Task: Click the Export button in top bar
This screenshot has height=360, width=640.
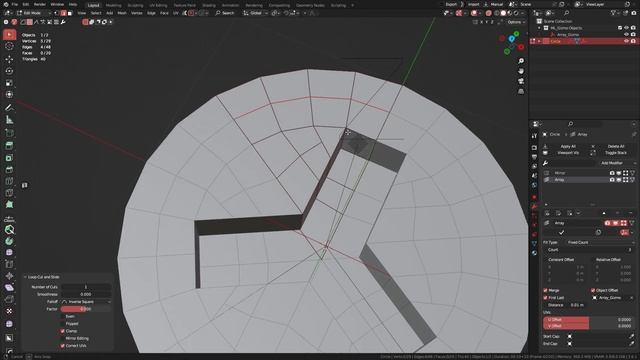Action: [x=451, y=4]
